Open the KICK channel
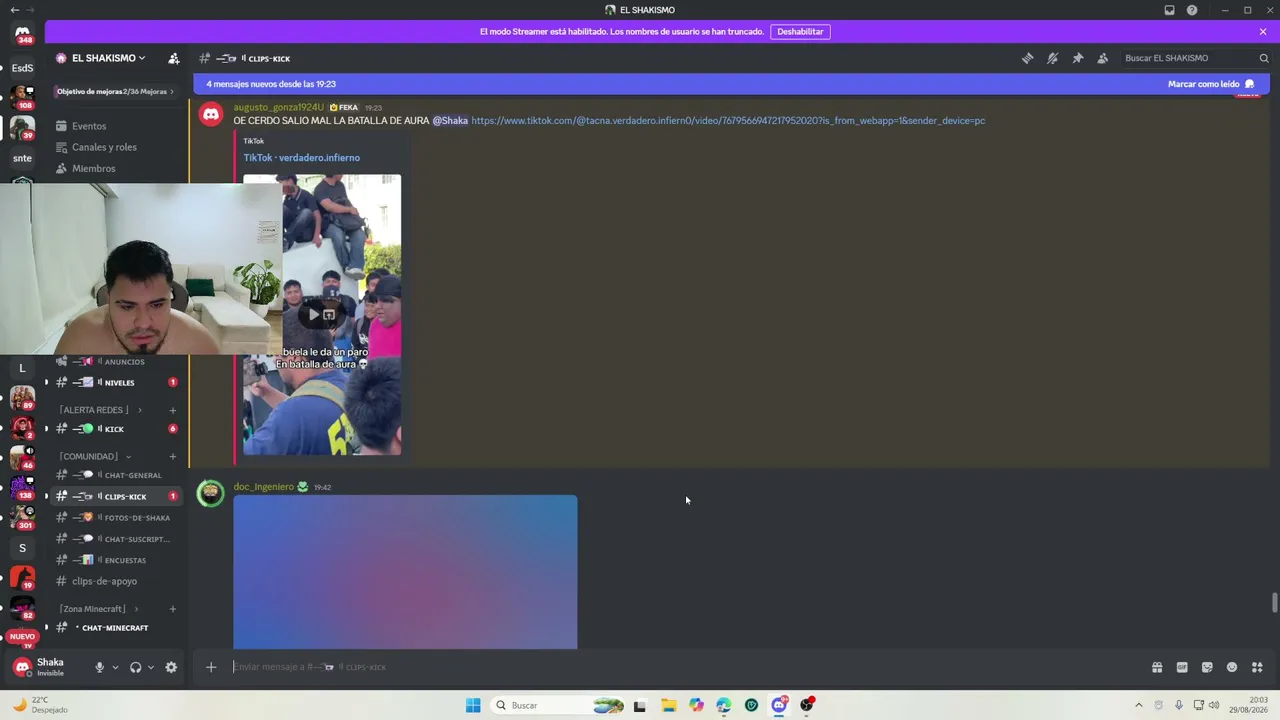 click(118, 429)
